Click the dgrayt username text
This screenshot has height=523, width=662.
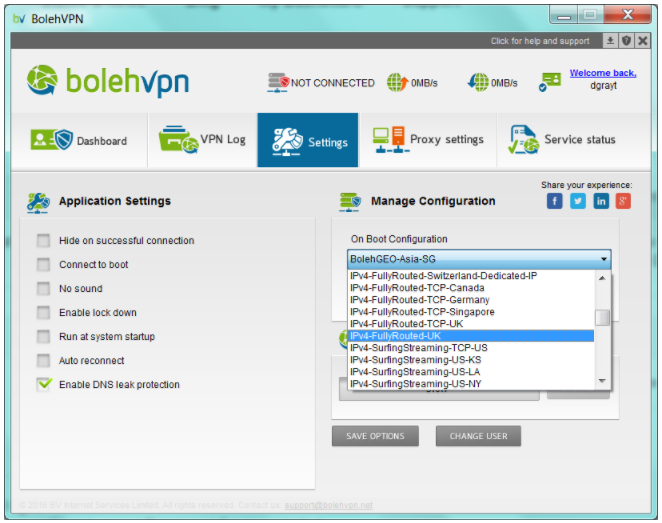[x=603, y=85]
